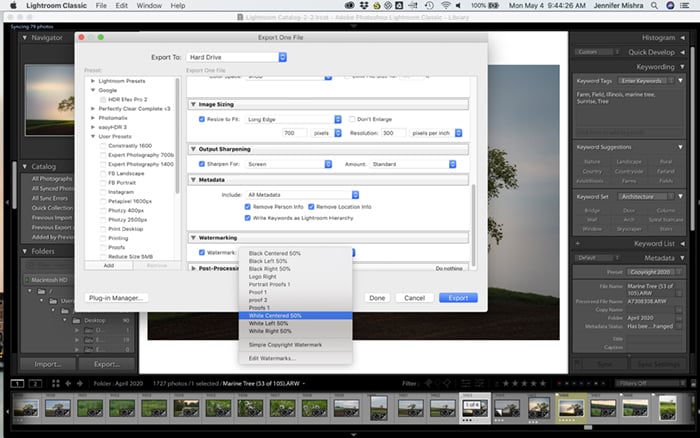Collapse the Image Sizing section
Image resolution: width=700 pixels, height=438 pixels.
193,104
